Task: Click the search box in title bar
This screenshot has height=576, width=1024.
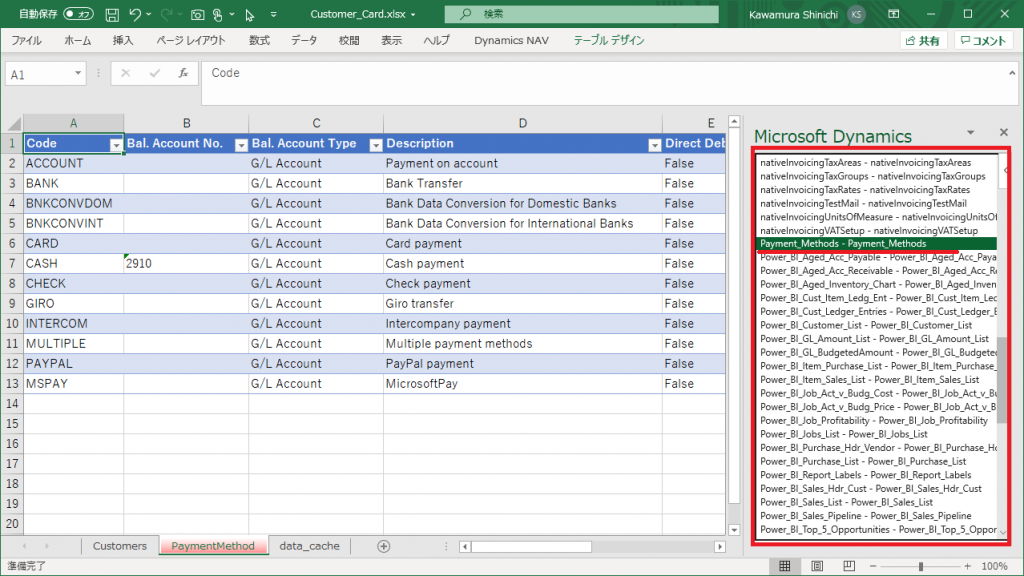Action: tap(581, 14)
